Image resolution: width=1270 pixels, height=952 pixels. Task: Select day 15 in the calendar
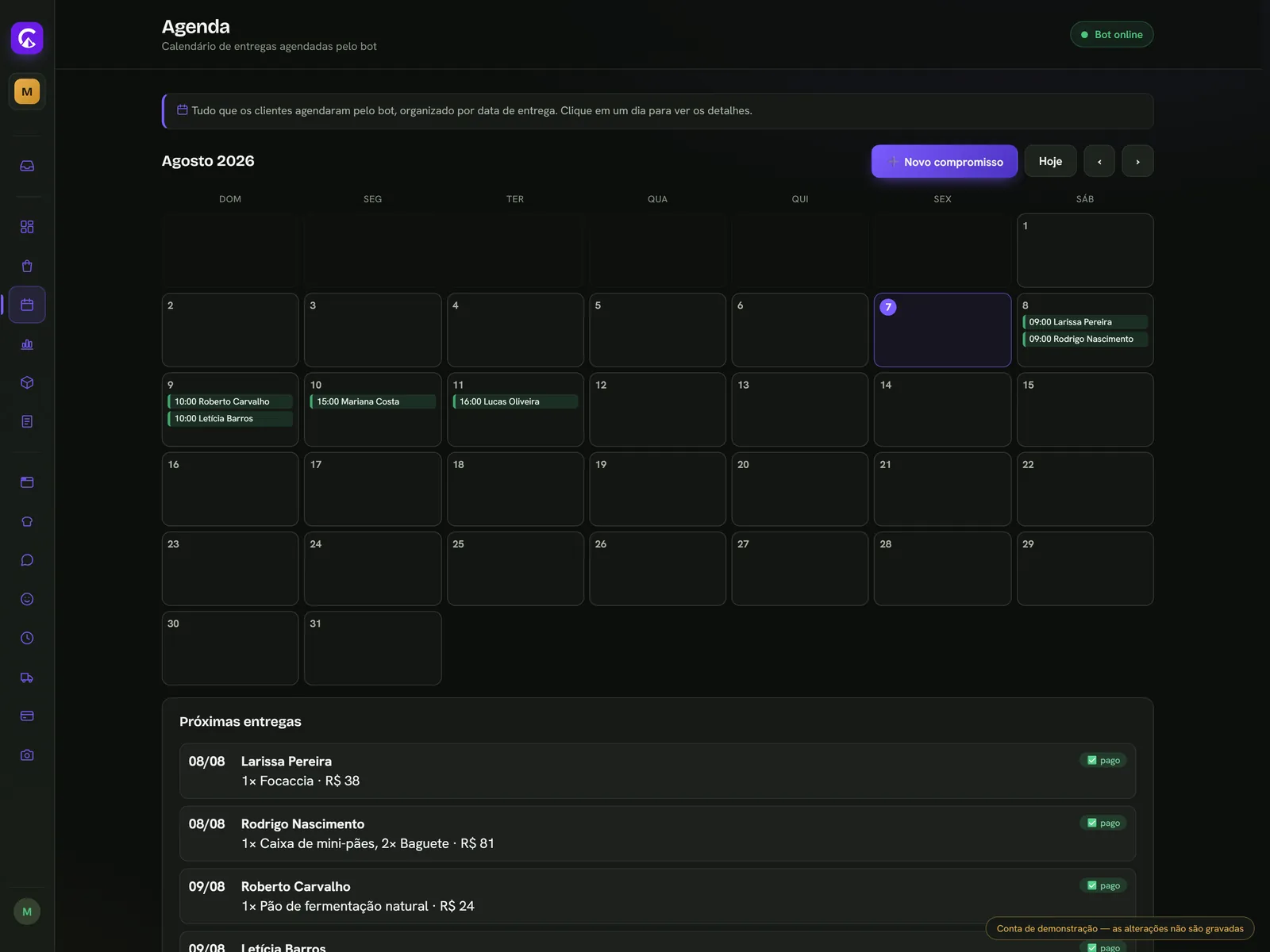[1085, 409]
